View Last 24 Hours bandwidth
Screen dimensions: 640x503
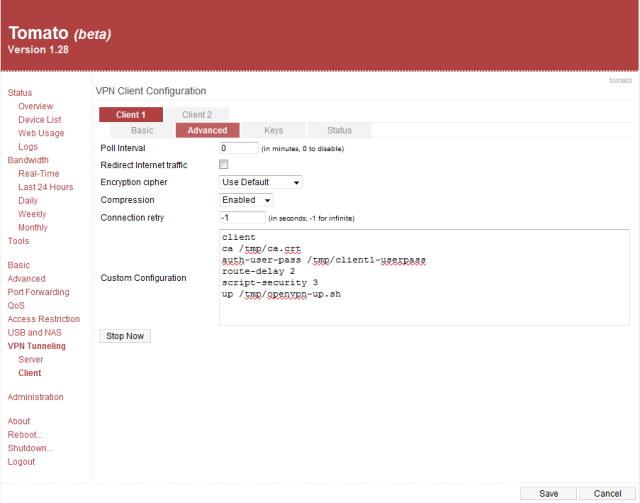46,187
